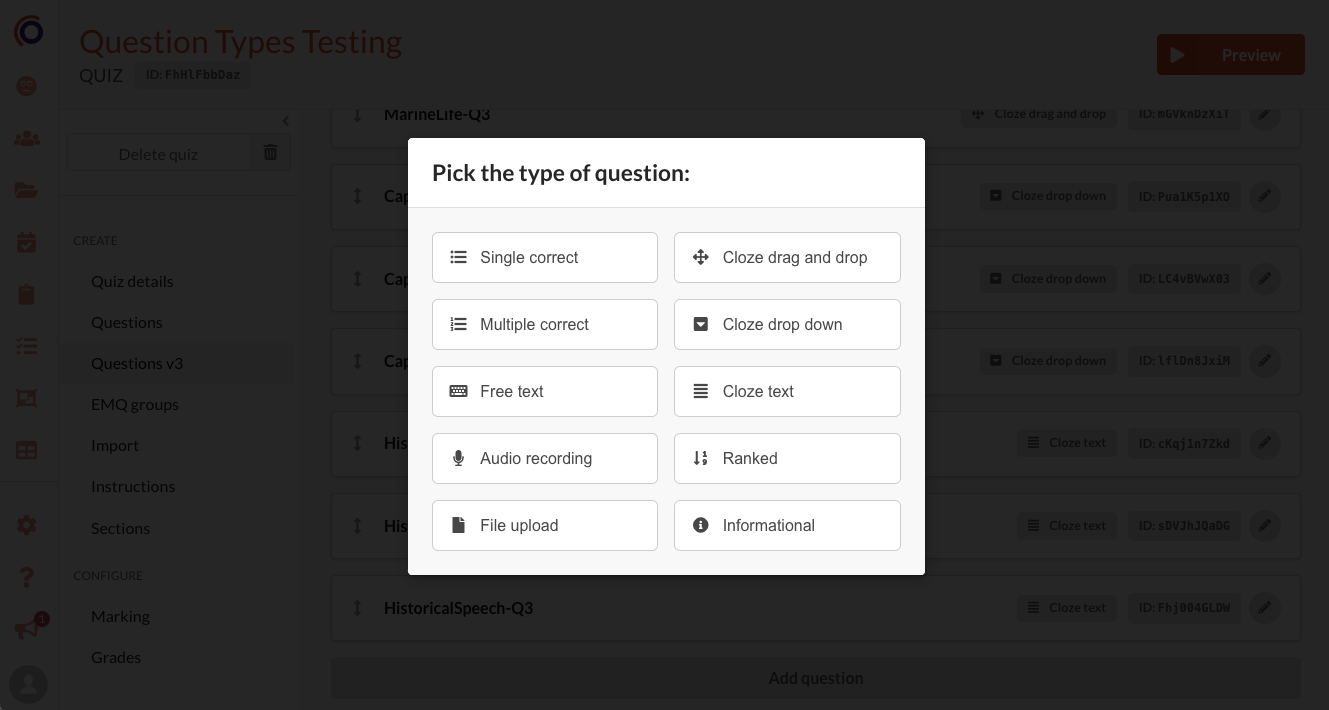1329x710 pixels.
Task: Click the trash icon beside Delete quiz
Action: (x=270, y=153)
